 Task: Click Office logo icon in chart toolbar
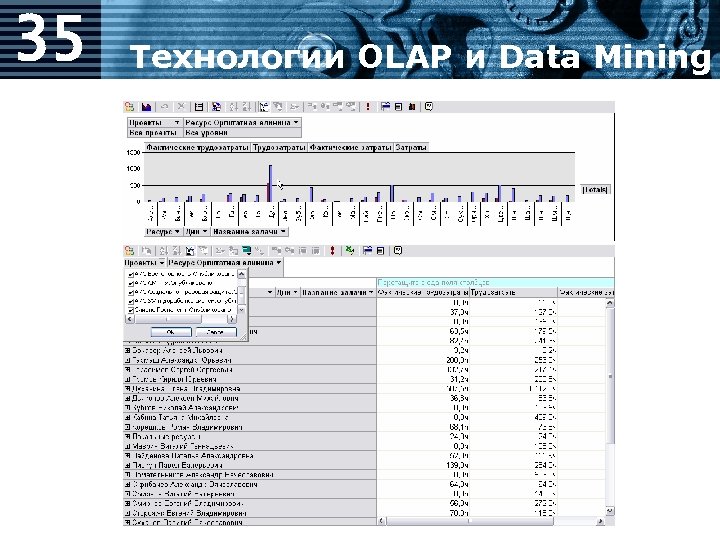pyautogui.click(x=129, y=107)
